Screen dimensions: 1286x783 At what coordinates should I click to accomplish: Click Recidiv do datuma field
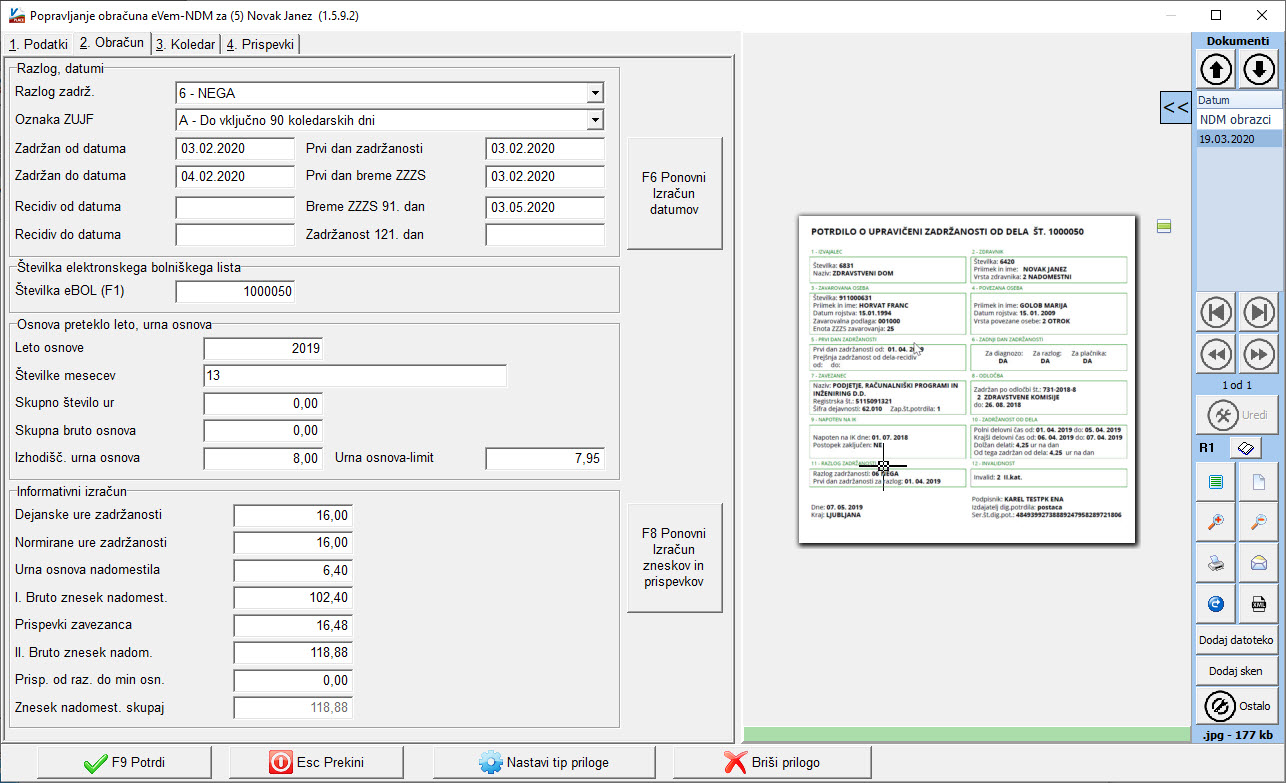pos(235,235)
